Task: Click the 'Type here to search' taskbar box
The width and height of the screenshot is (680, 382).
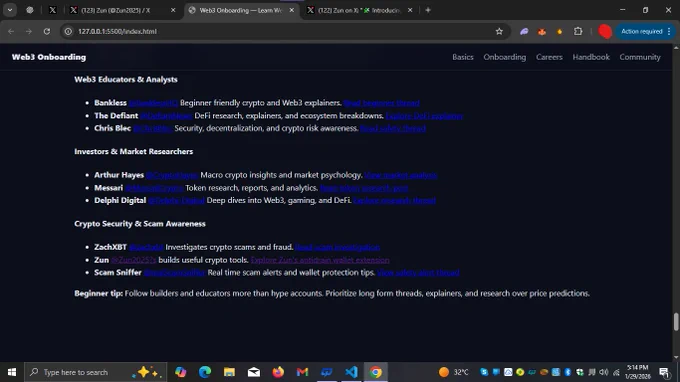Action: tap(95, 372)
